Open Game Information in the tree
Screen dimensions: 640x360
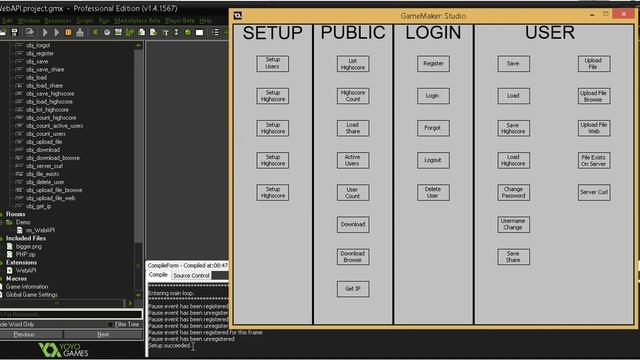click(x=27, y=287)
